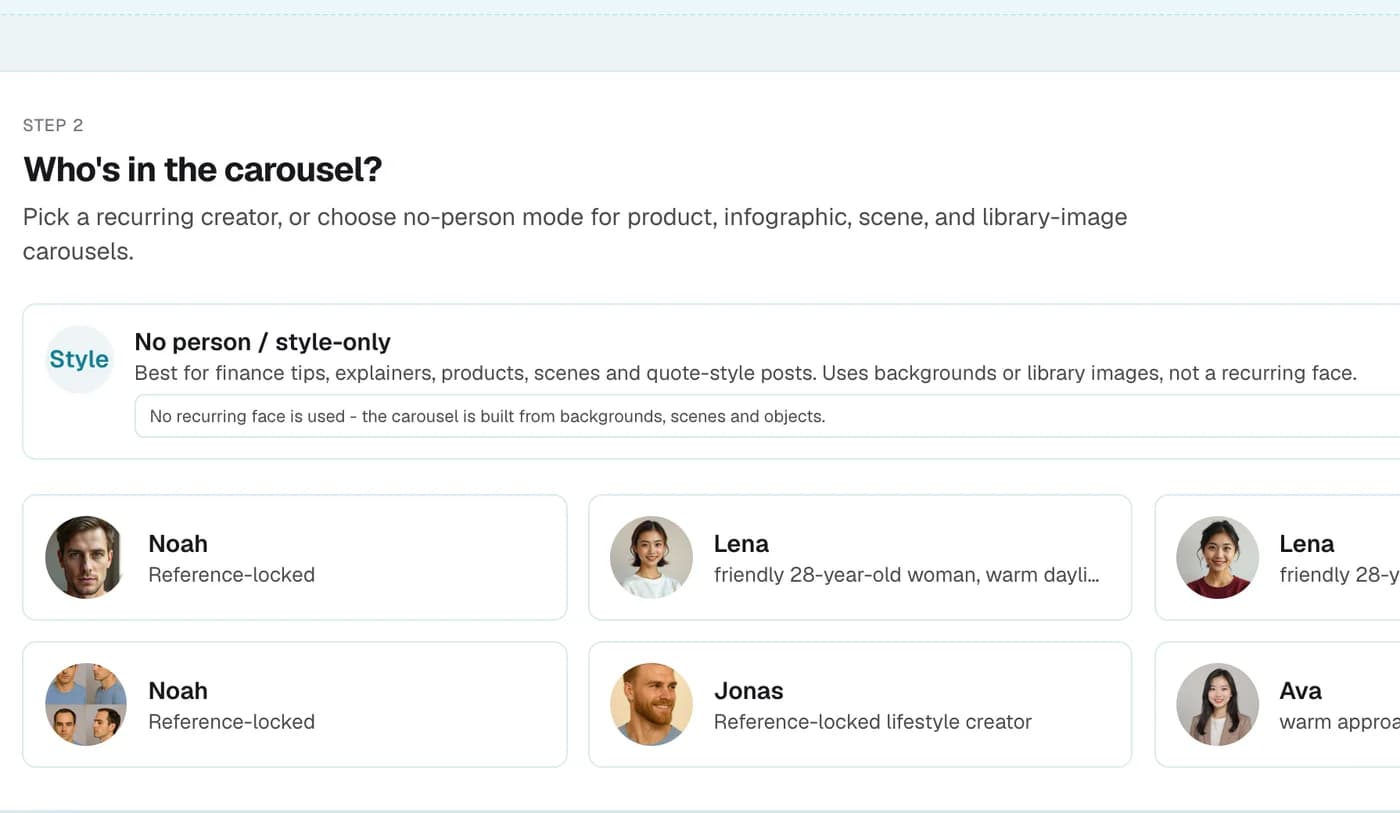Click 'Reference-locked lifestyle creator' description
This screenshot has height=813, width=1400.
coord(872,722)
